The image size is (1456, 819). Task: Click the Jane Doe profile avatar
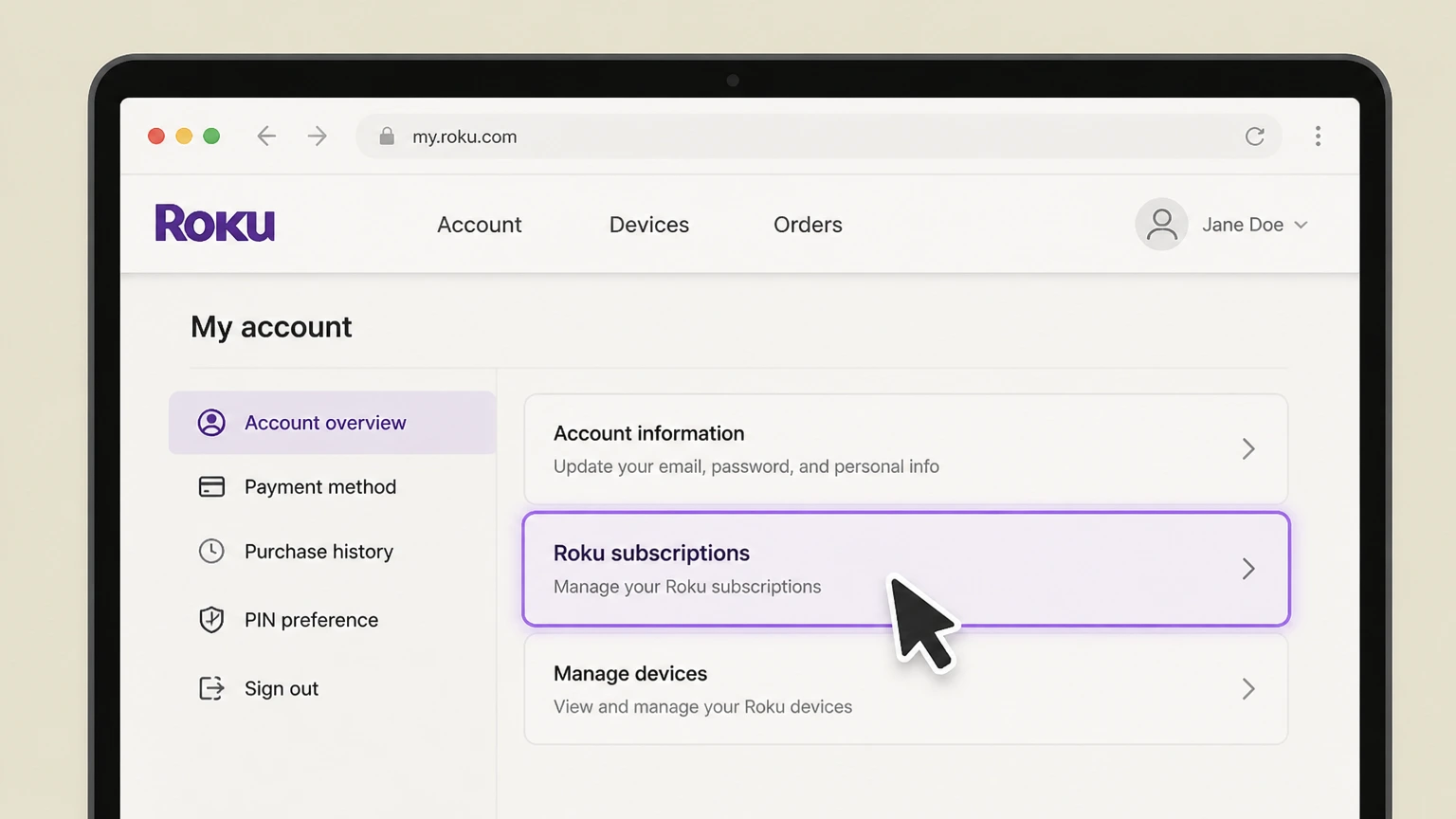(1161, 225)
